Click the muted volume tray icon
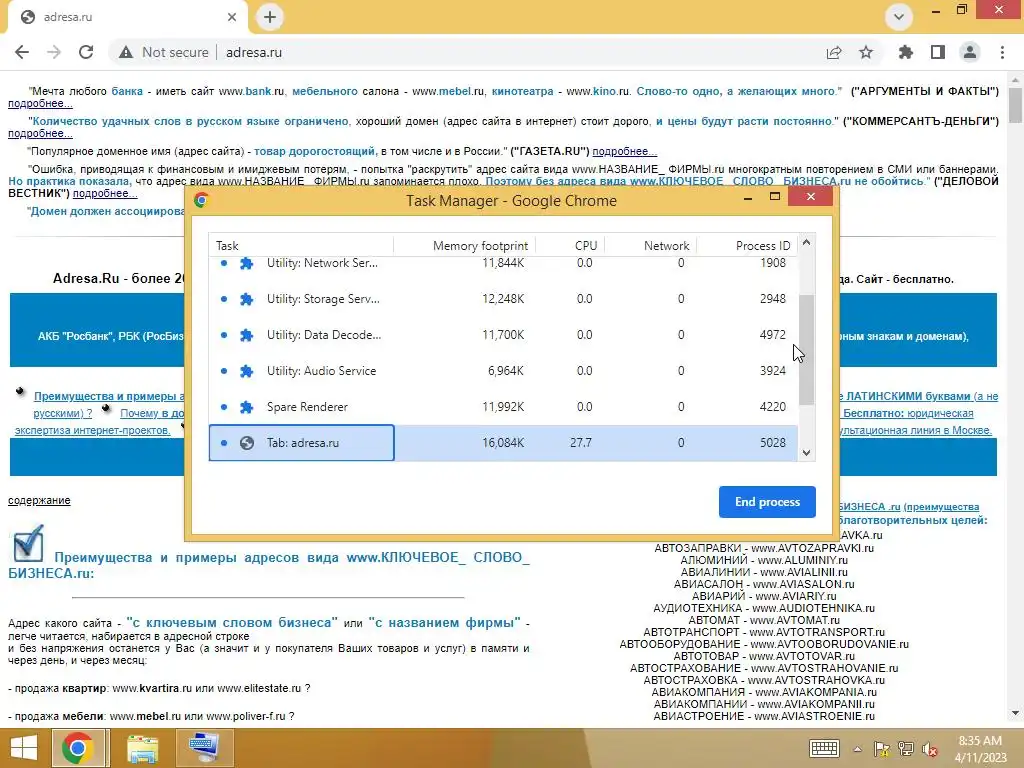This screenshot has width=1024, height=768. 929,749
